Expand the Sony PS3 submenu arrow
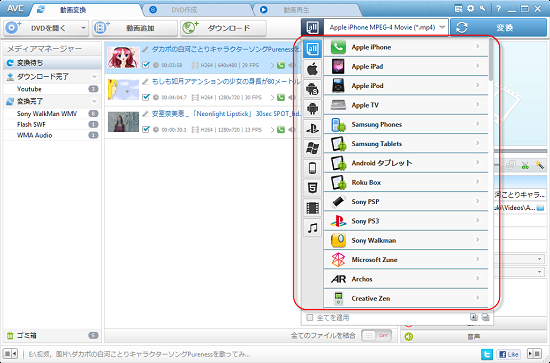The width and height of the screenshot is (550, 363). (478, 220)
